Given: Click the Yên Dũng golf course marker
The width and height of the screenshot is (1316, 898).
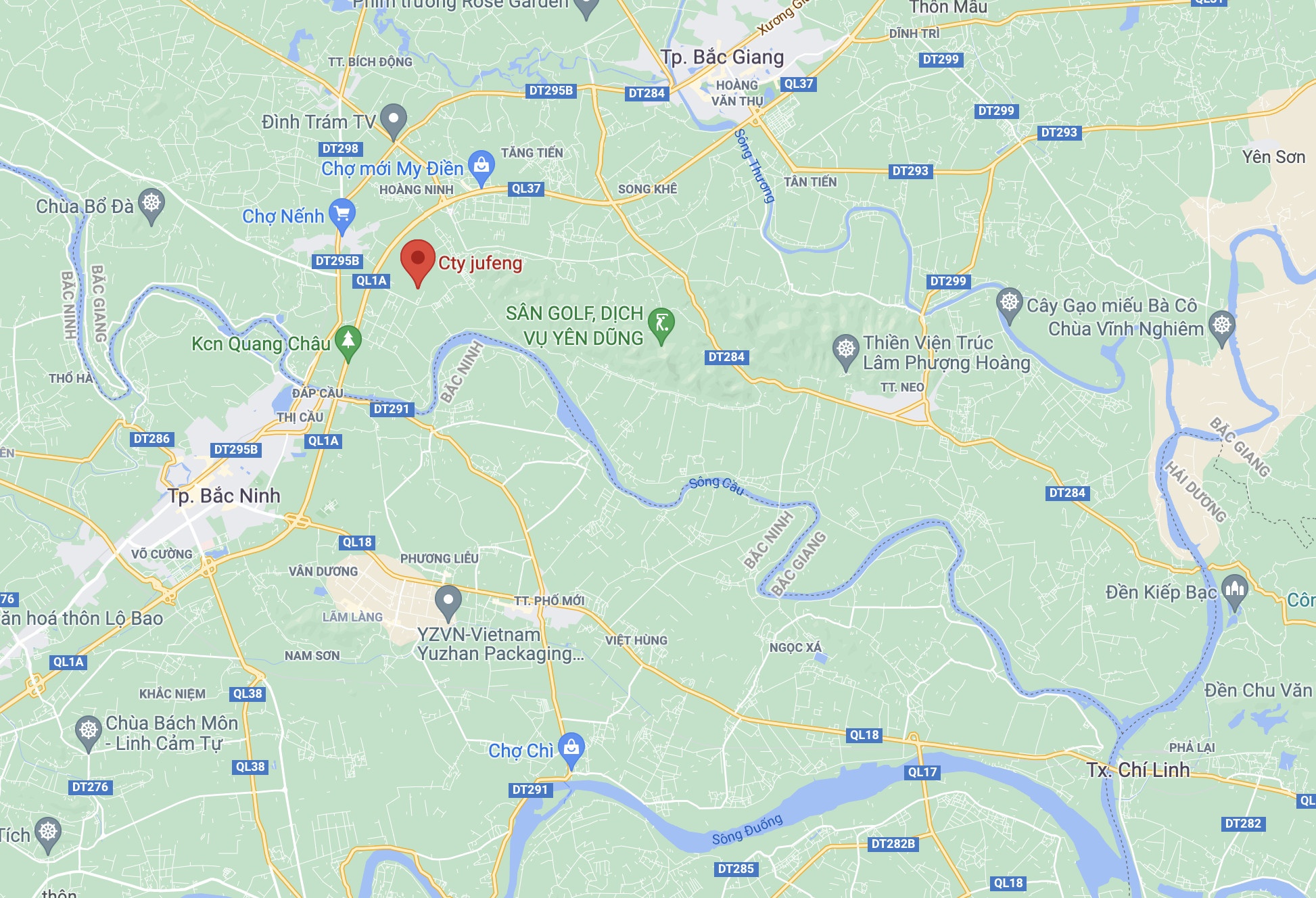Looking at the screenshot, I should tap(661, 325).
